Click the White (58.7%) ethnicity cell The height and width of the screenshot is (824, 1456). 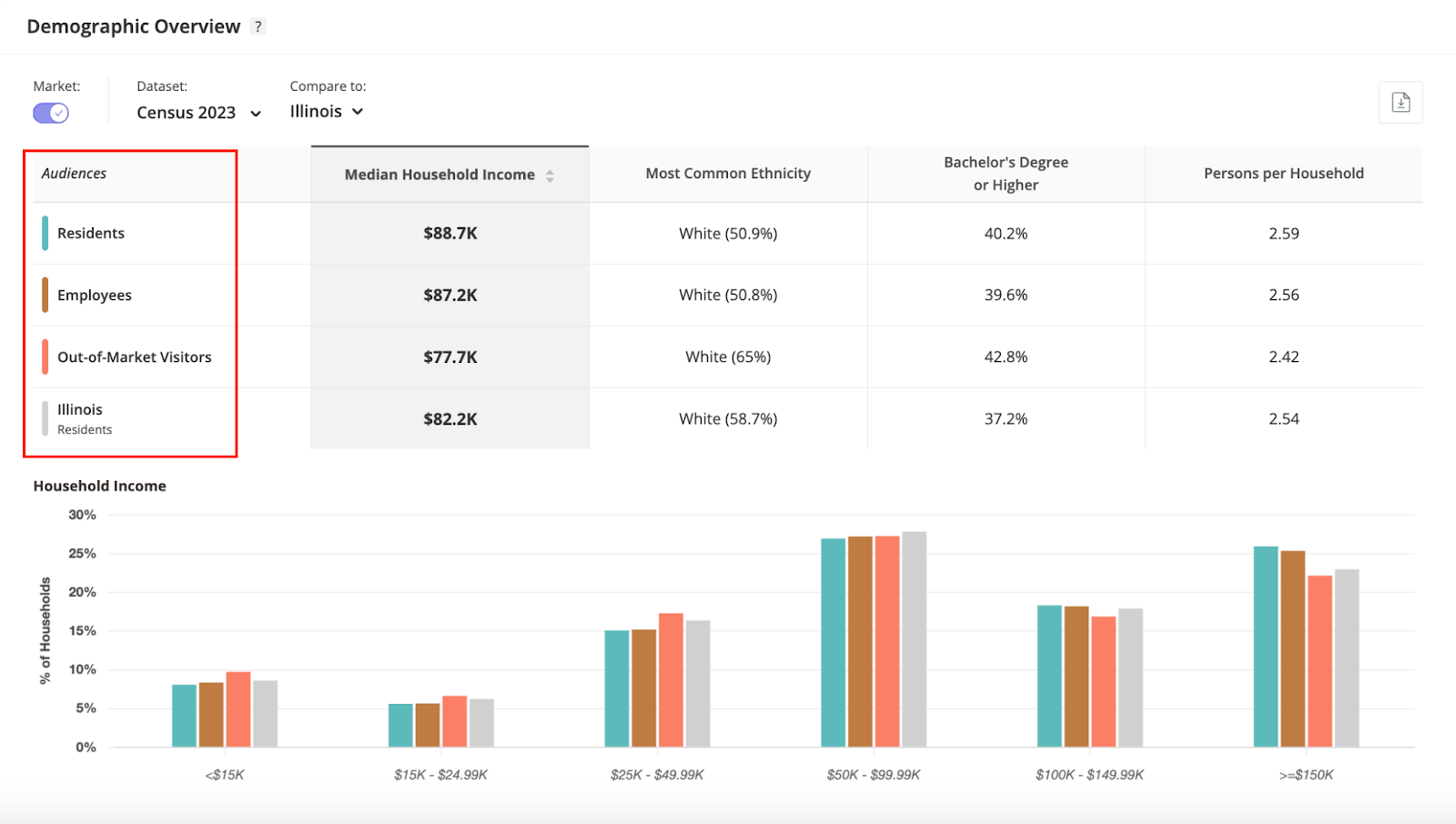(728, 419)
